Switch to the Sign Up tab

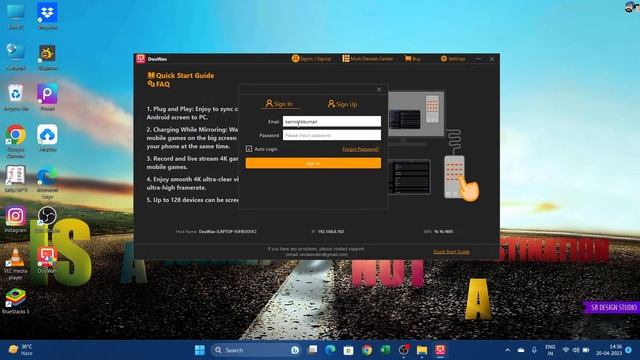[x=342, y=104]
